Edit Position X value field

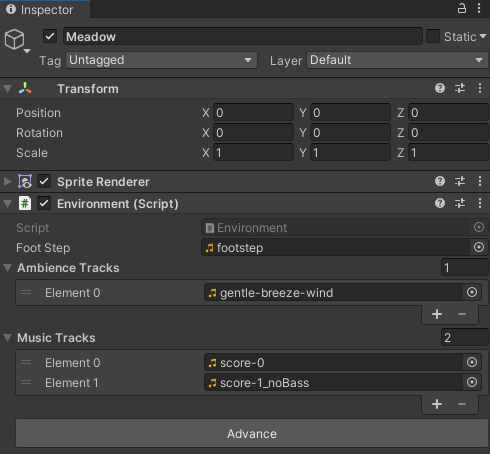pyautogui.click(x=253, y=112)
